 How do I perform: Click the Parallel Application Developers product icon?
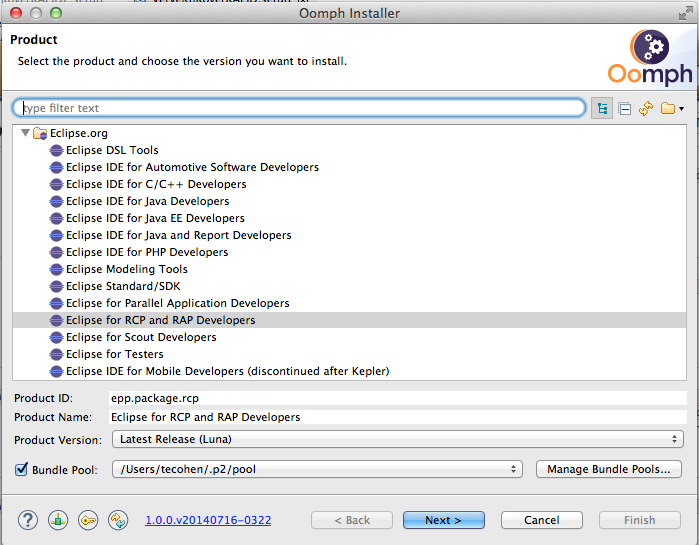click(56, 303)
